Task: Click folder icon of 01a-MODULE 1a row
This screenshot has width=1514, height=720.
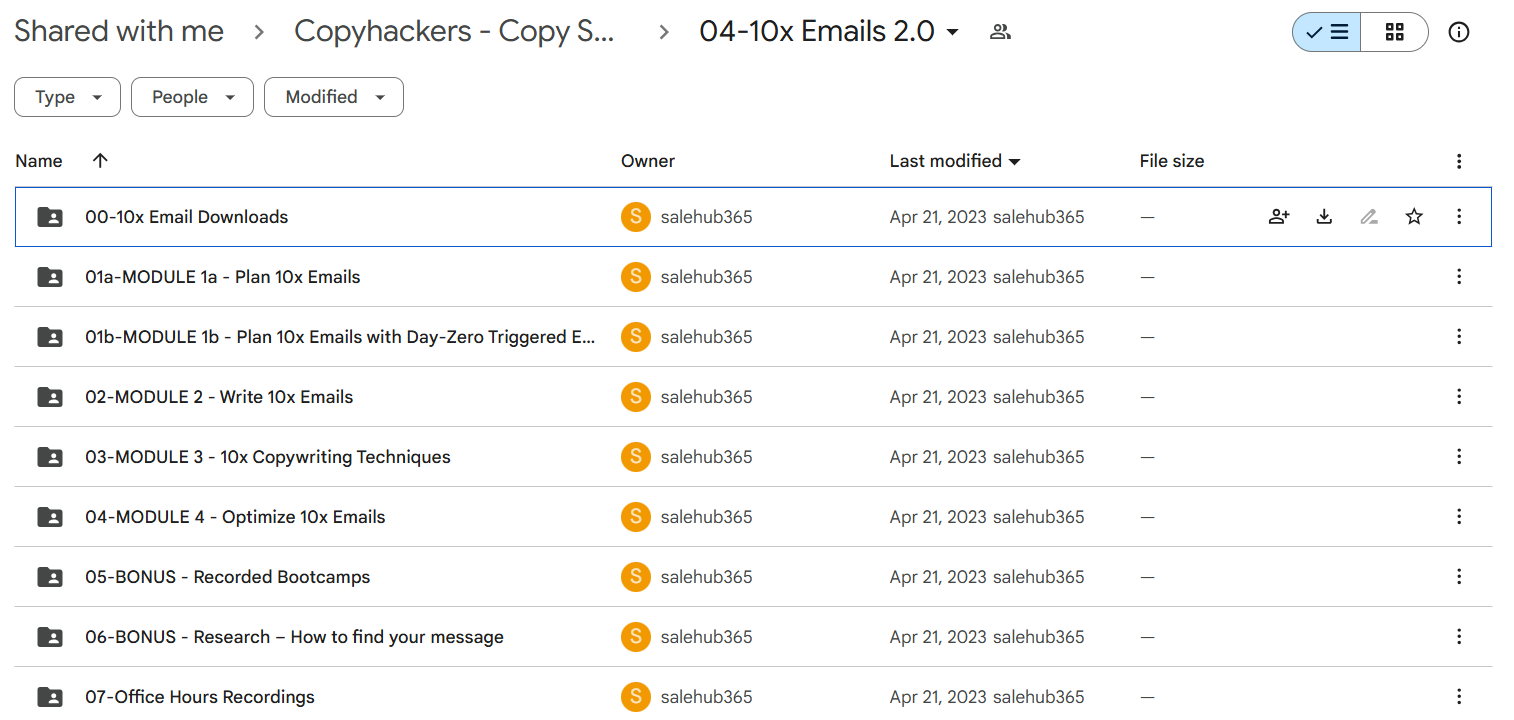Action: [x=50, y=277]
